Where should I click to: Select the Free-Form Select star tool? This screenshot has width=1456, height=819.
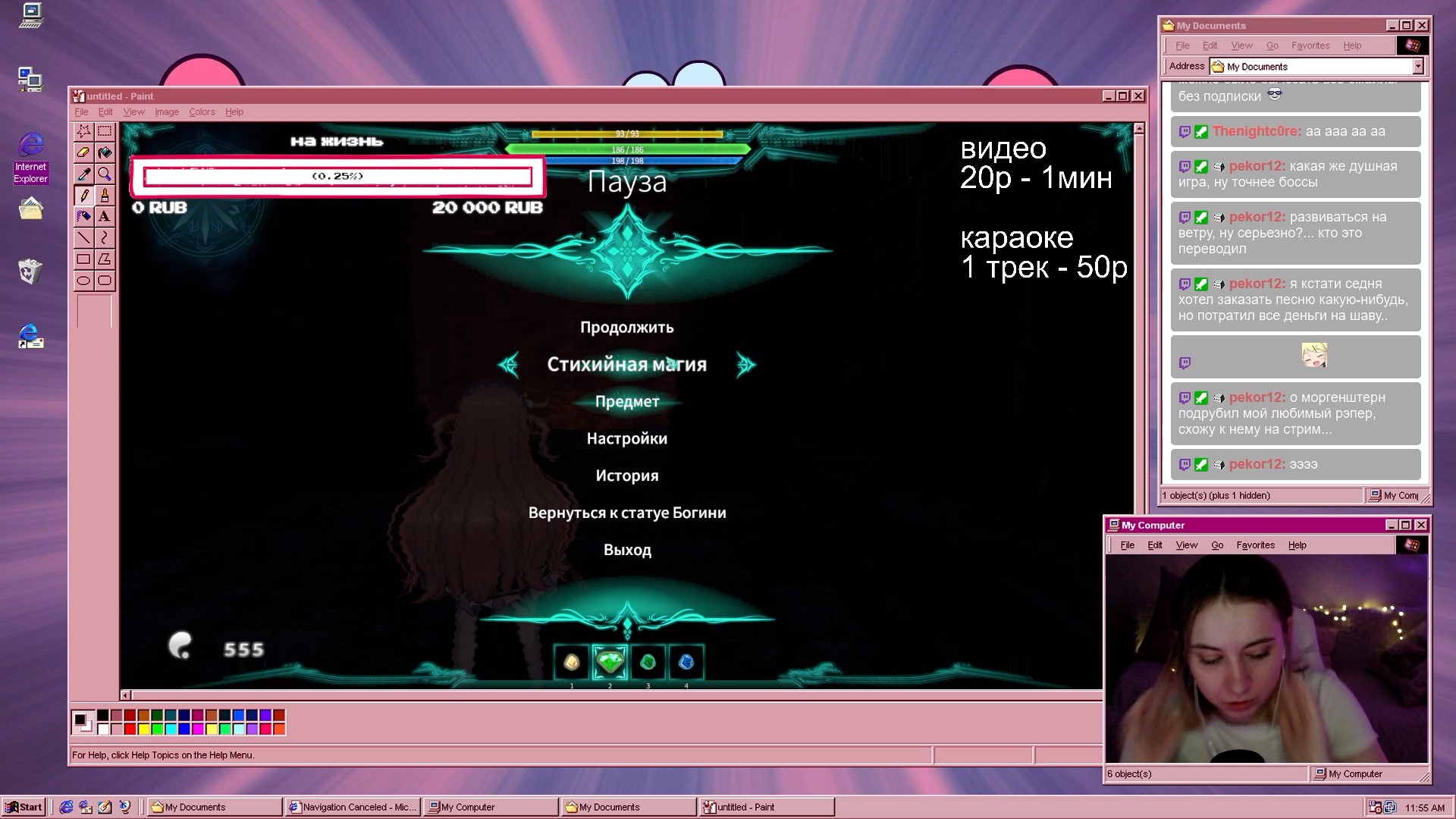83,131
